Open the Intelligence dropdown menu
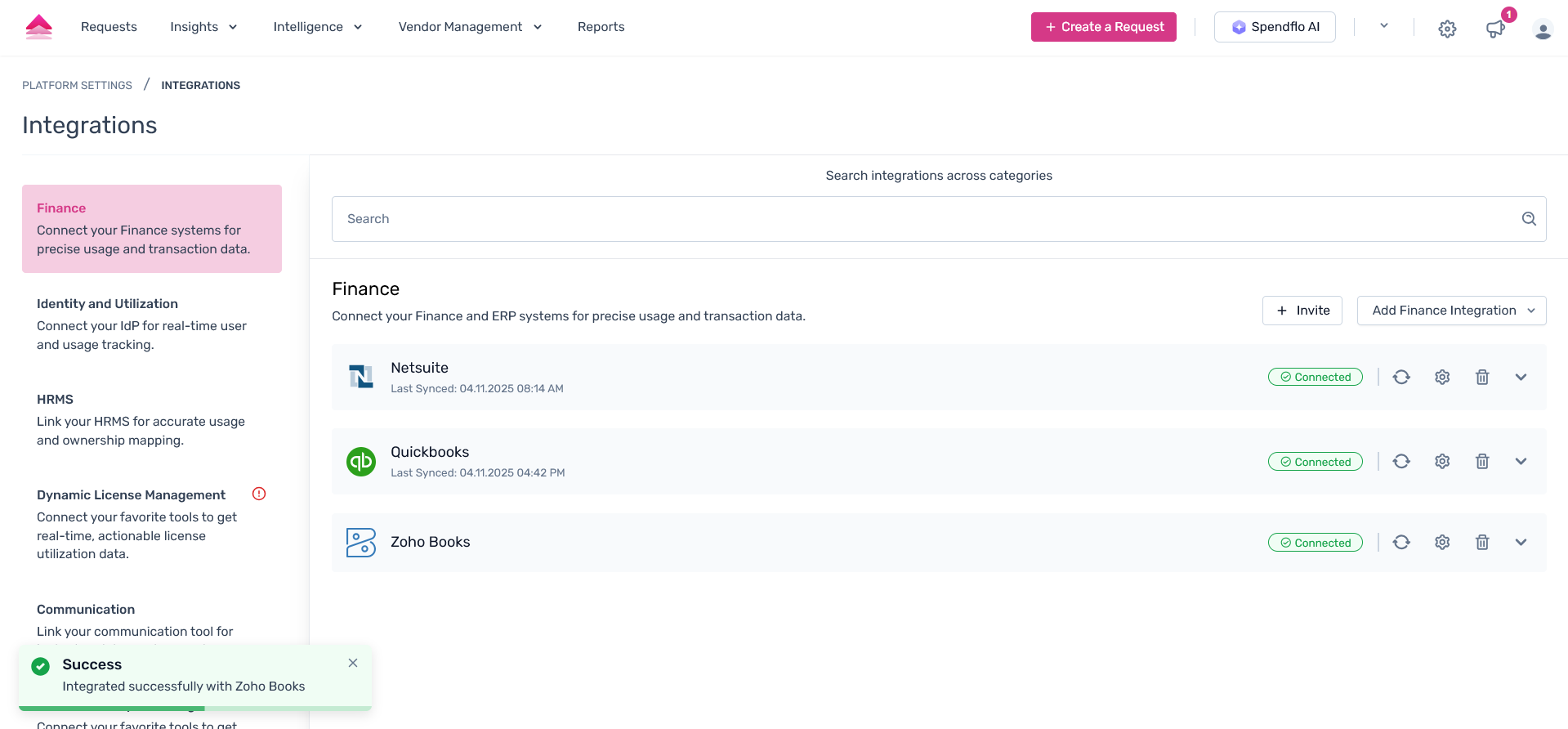Image resolution: width=1568 pixels, height=729 pixels. (x=318, y=27)
